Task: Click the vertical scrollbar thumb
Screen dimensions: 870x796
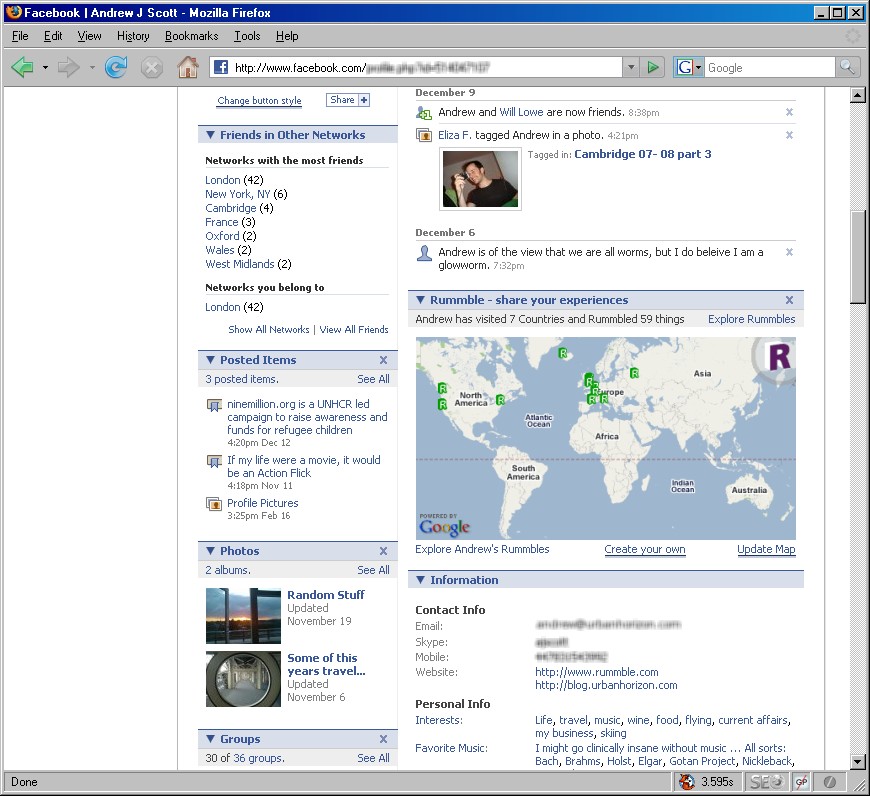Action: pos(858,257)
